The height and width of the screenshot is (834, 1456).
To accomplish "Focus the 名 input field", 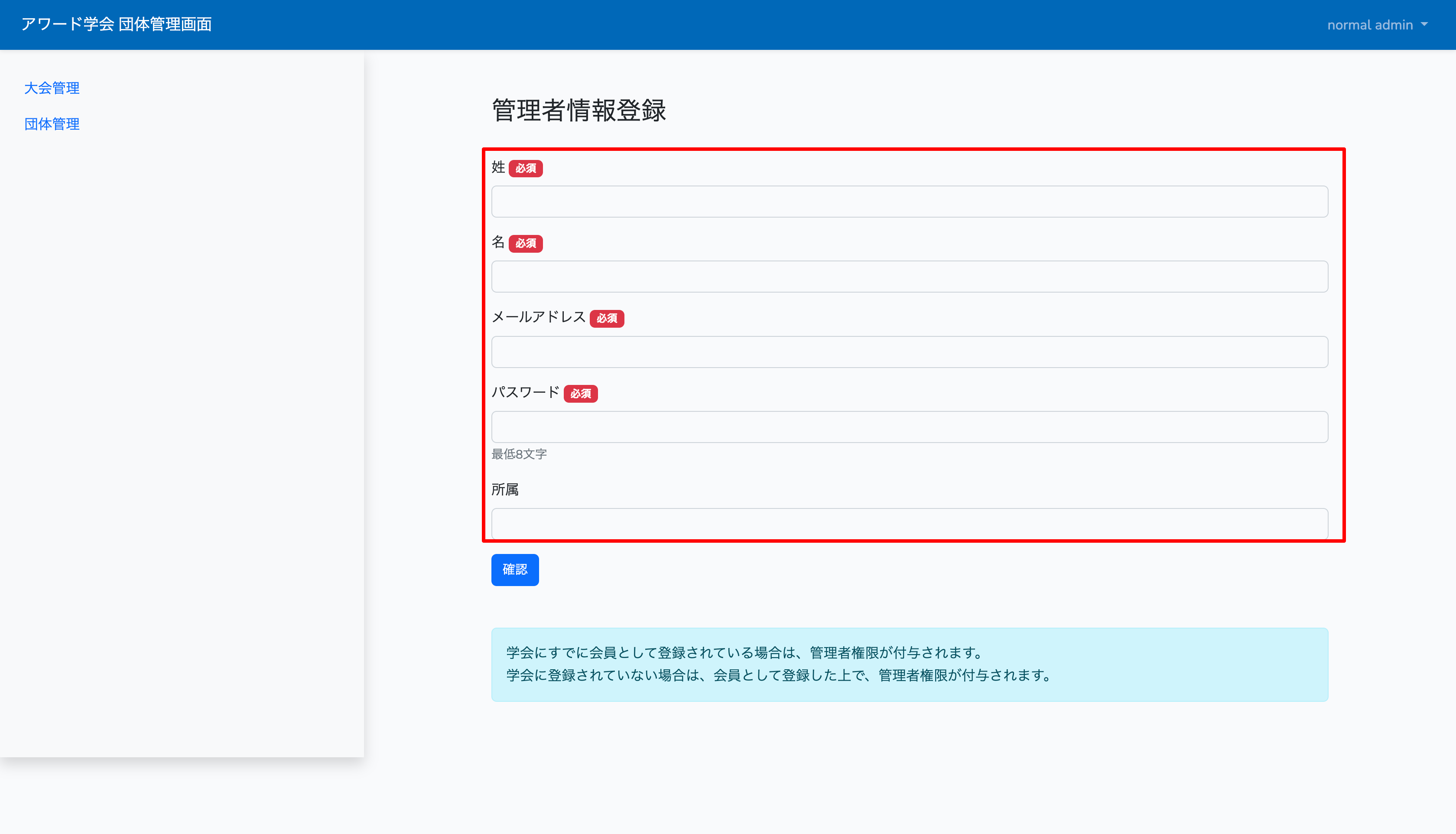I will click(x=909, y=277).
